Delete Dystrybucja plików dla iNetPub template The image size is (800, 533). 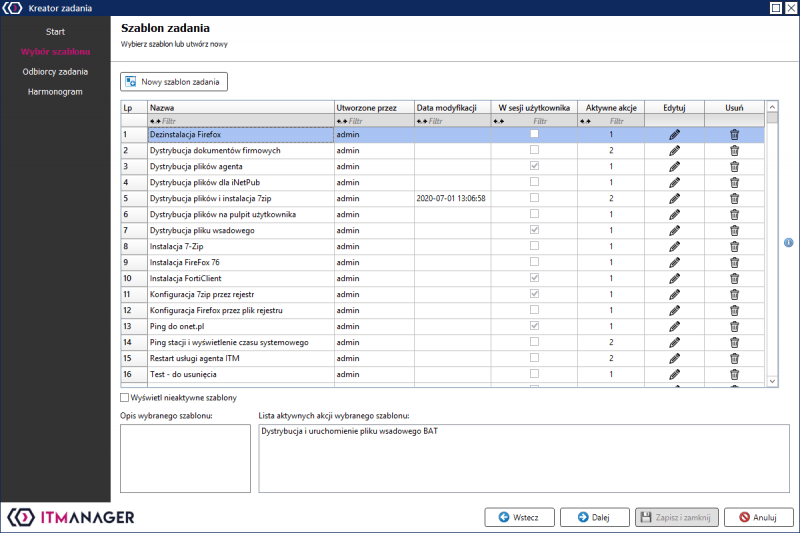coord(734,183)
